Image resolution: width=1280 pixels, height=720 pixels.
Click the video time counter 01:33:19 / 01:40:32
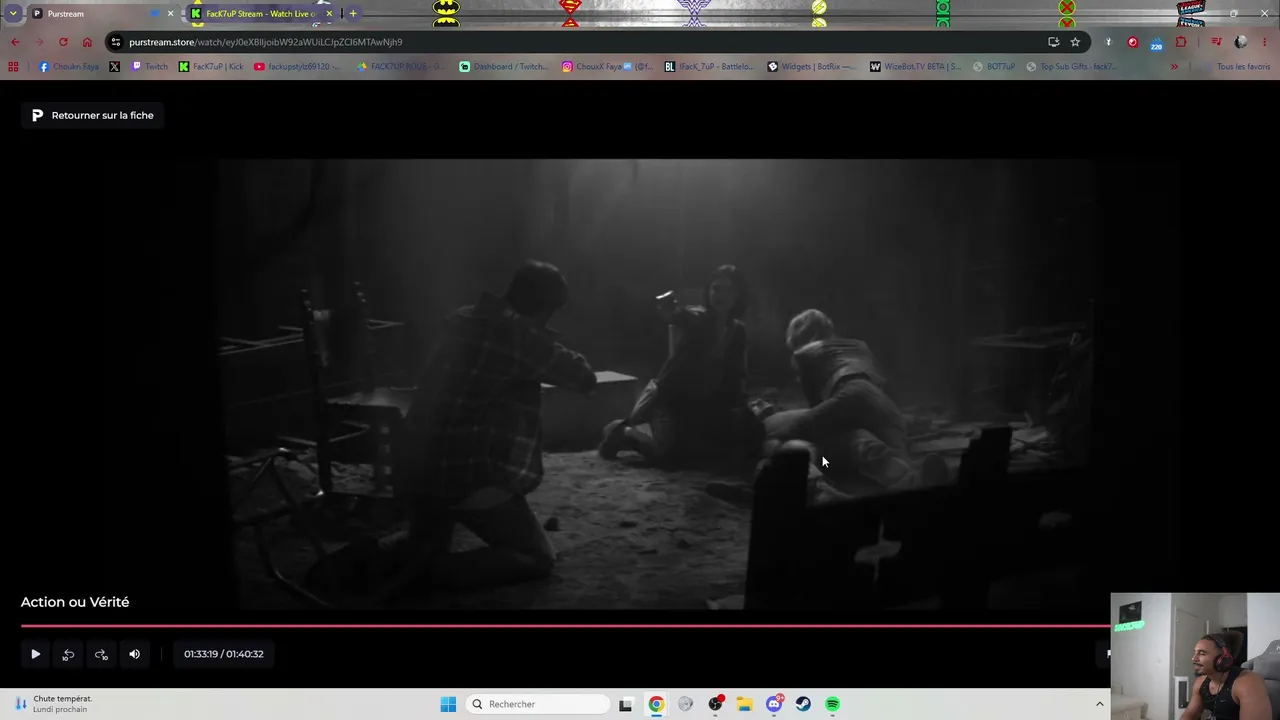(x=224, y=654)
